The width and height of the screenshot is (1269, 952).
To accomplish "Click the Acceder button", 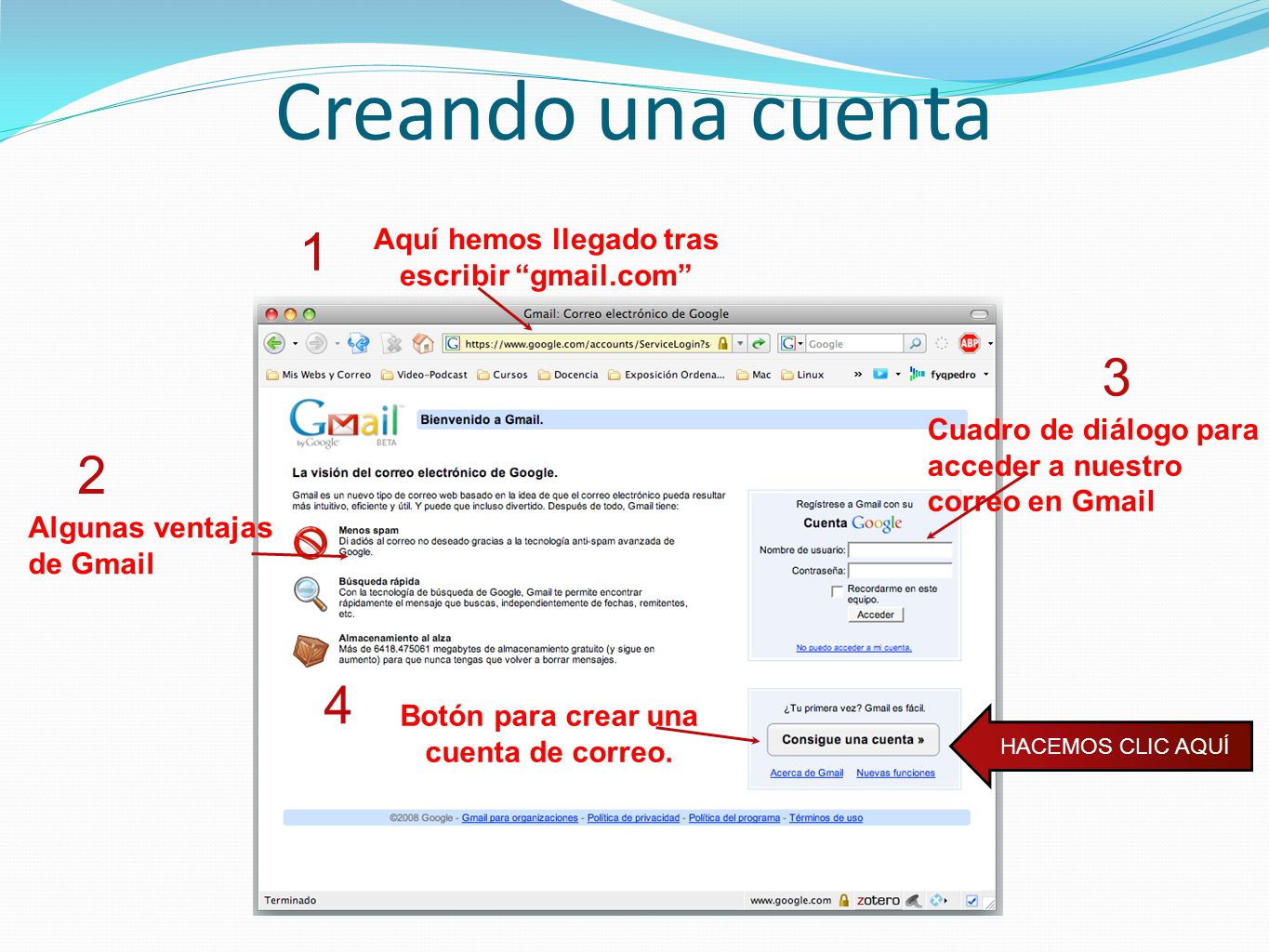I will (x=876, y=615).
